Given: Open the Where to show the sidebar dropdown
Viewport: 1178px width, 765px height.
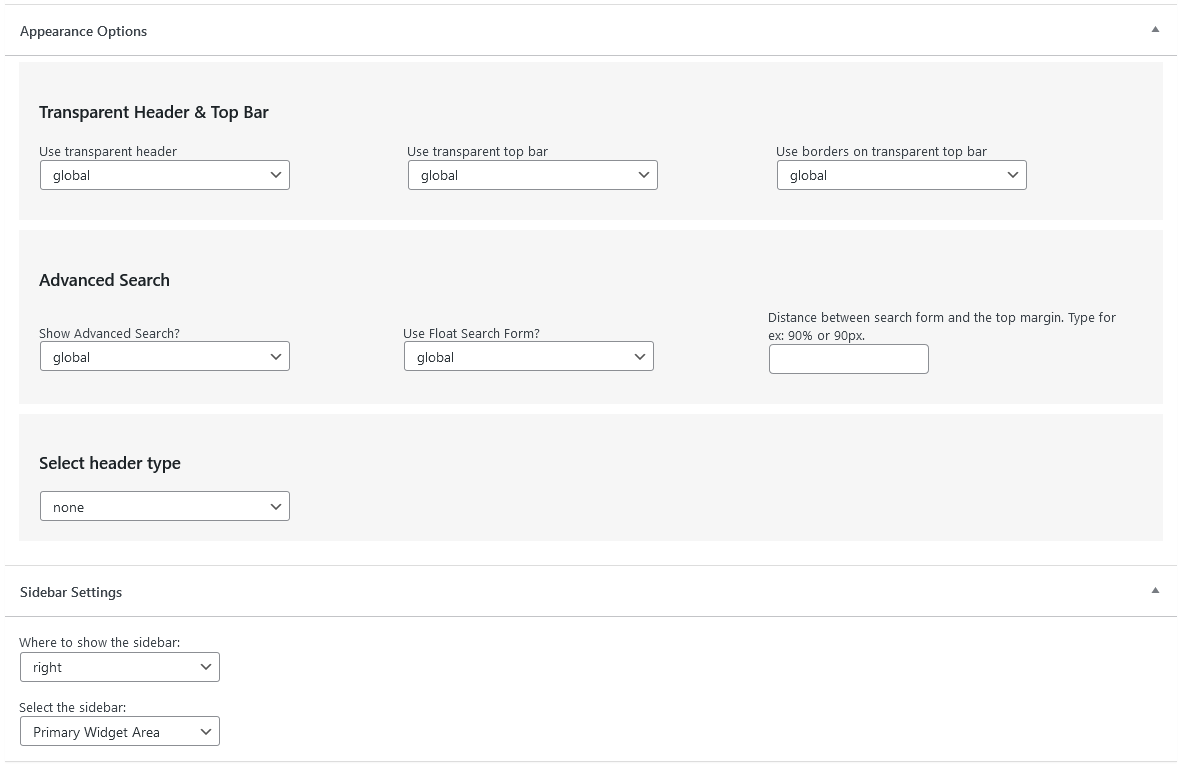Looking at the screenshot, I should (119, 667).
